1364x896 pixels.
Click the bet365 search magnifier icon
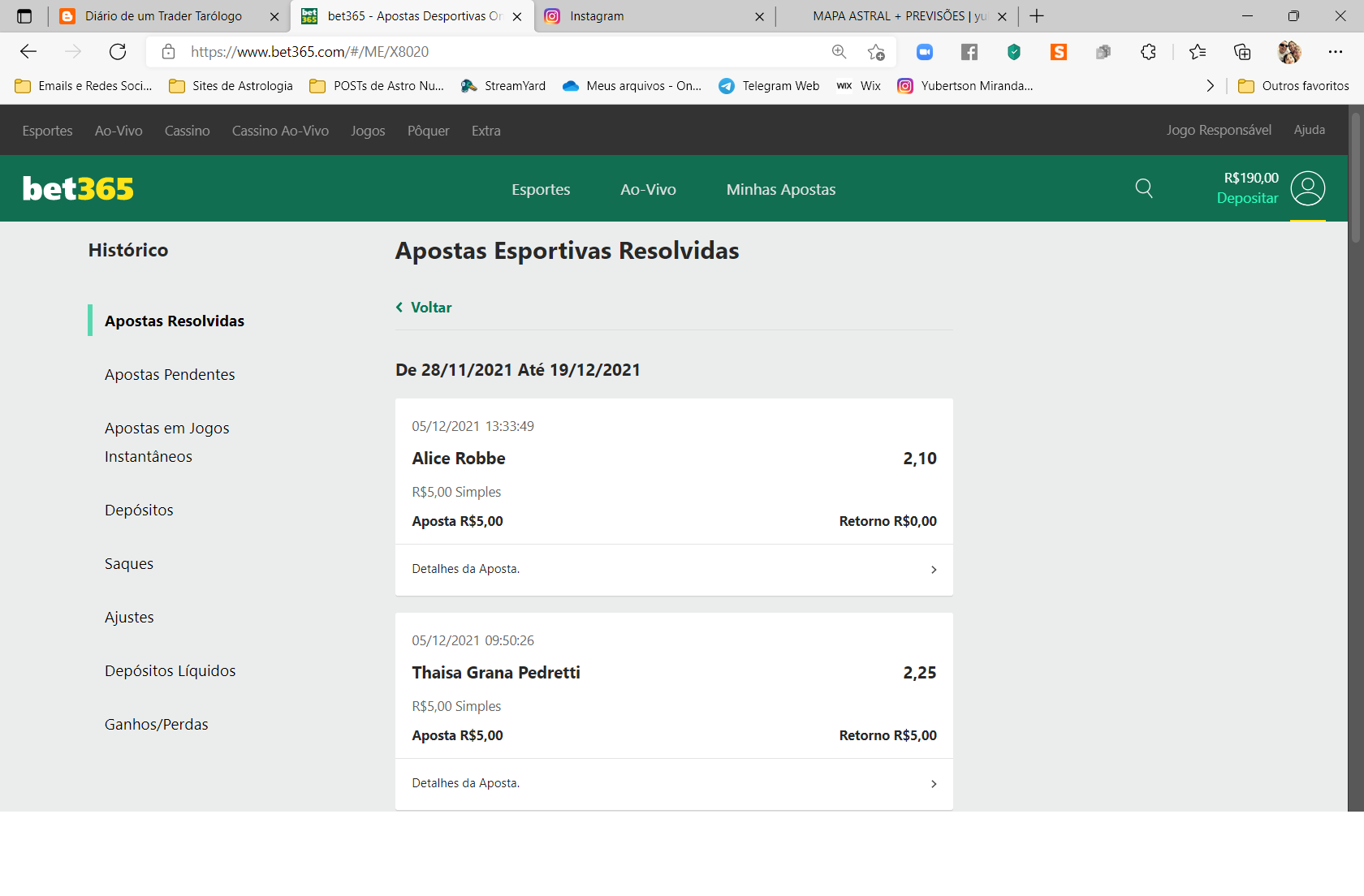tap(1144, 188)
